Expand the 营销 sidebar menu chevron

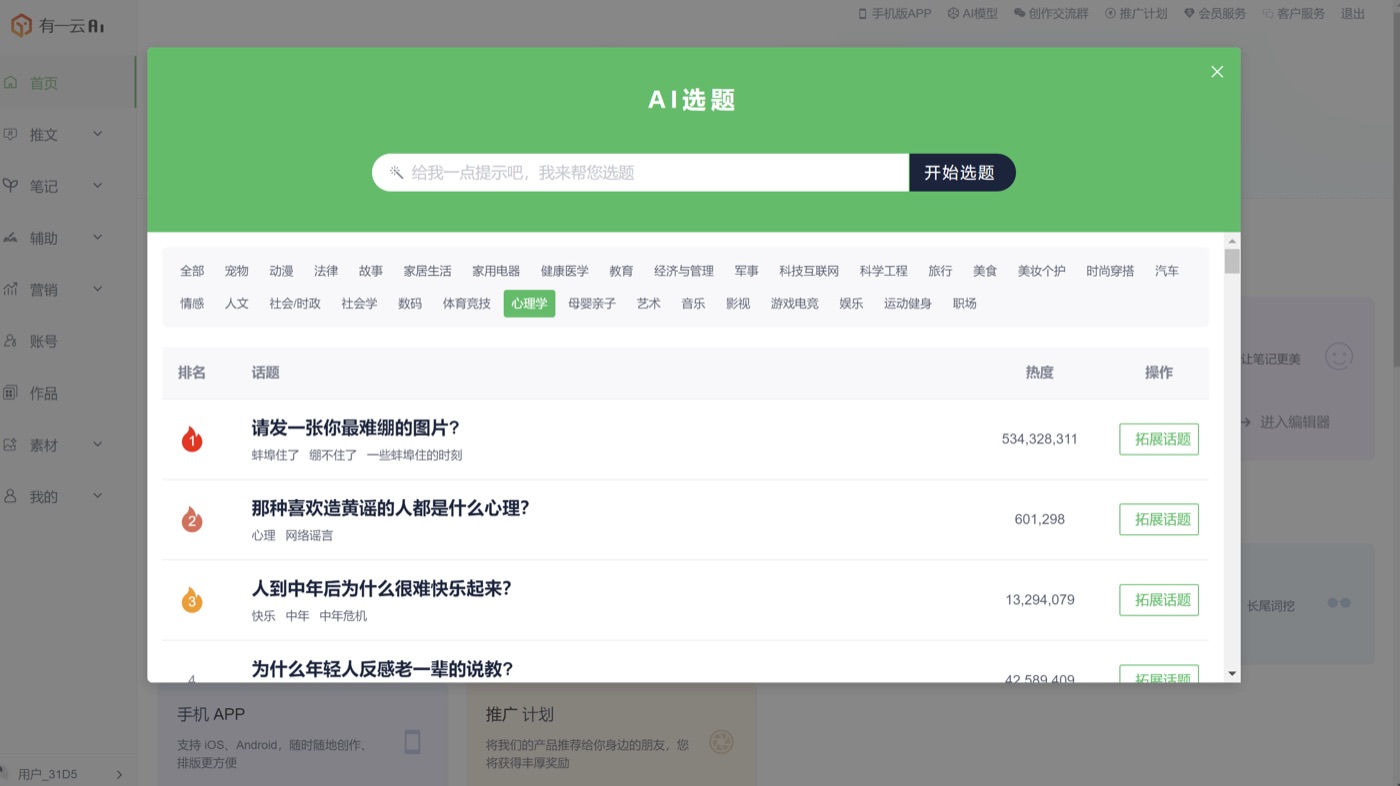(x=97, y=289)
